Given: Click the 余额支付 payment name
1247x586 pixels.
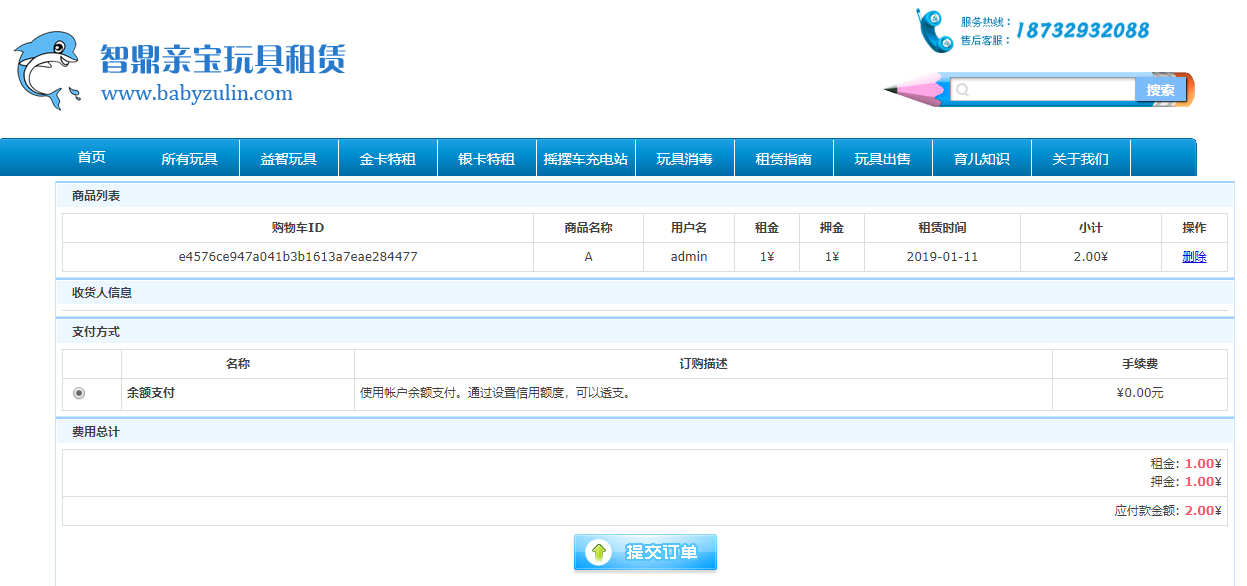Looking at the screenshot, I should pyautogui.click(x=150, y=393).
